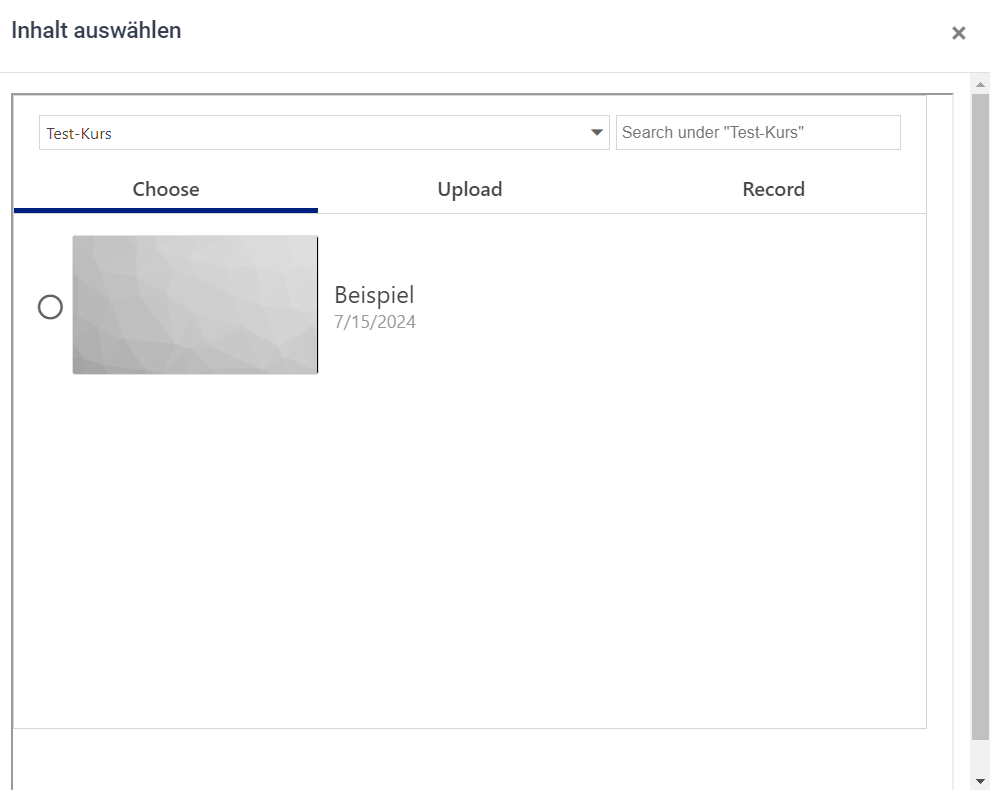
Task: Focus the Search under "Test-Kurs" field
Action: click(x=758, y=133)
